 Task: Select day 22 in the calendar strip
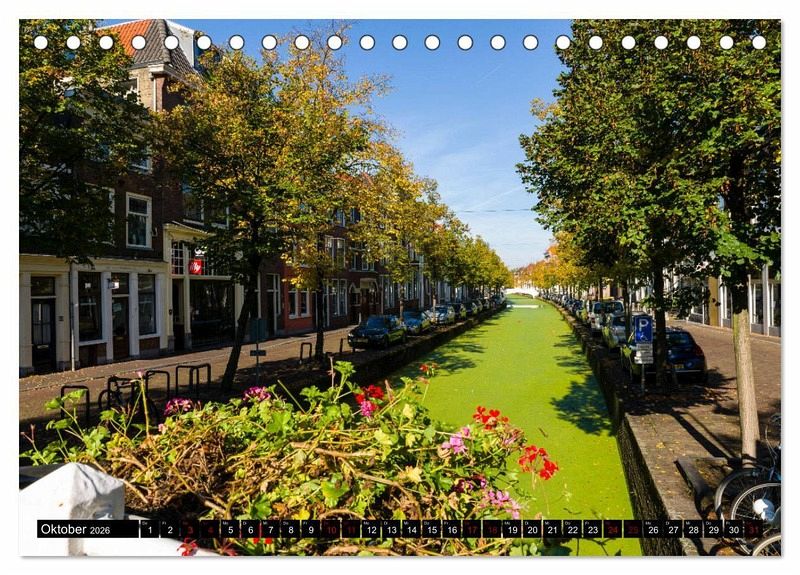[573, 529]
